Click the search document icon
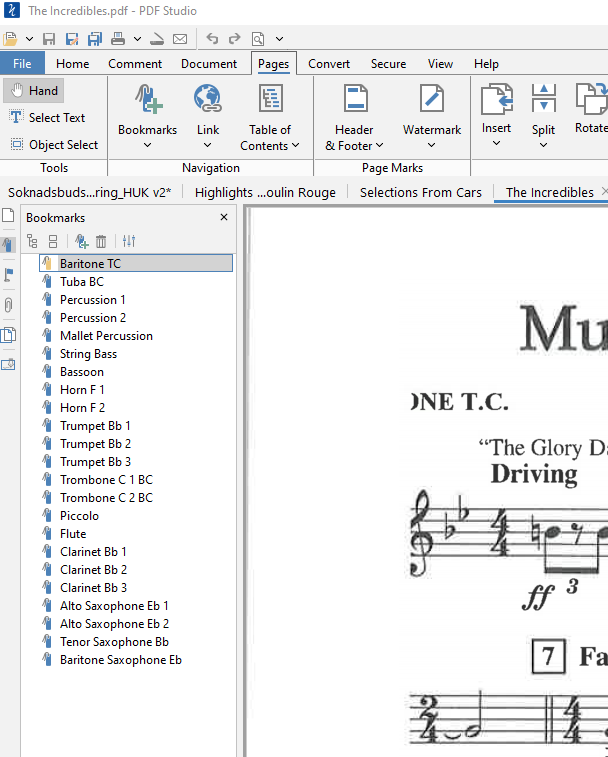The image size is (608, 757). click(258, 39)
